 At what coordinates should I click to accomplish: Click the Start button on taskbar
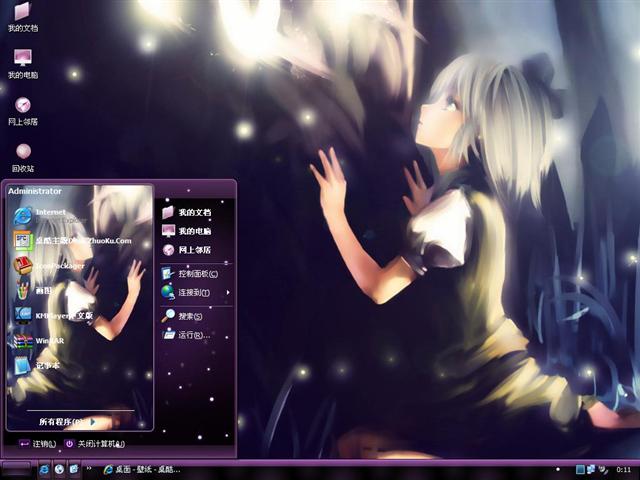click(16, 468)
